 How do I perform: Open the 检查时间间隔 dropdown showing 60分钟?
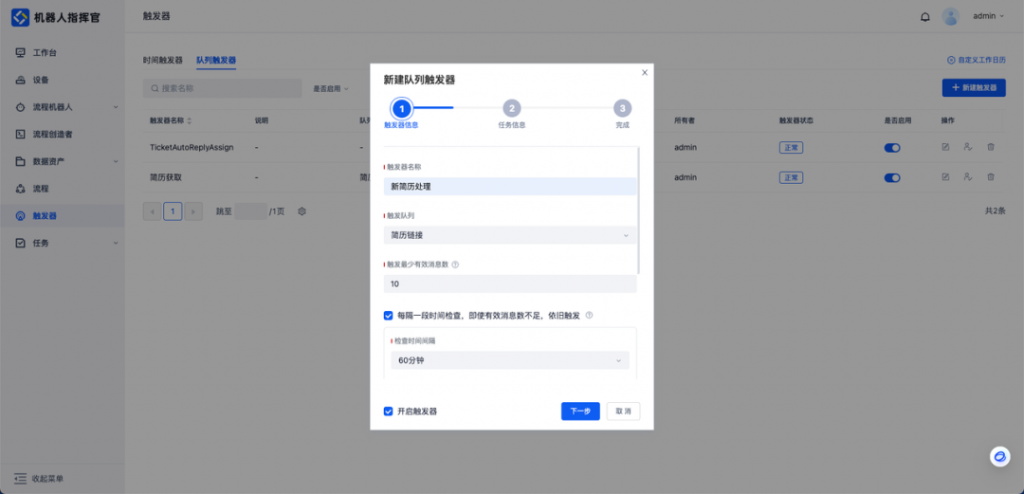point(510,360)
